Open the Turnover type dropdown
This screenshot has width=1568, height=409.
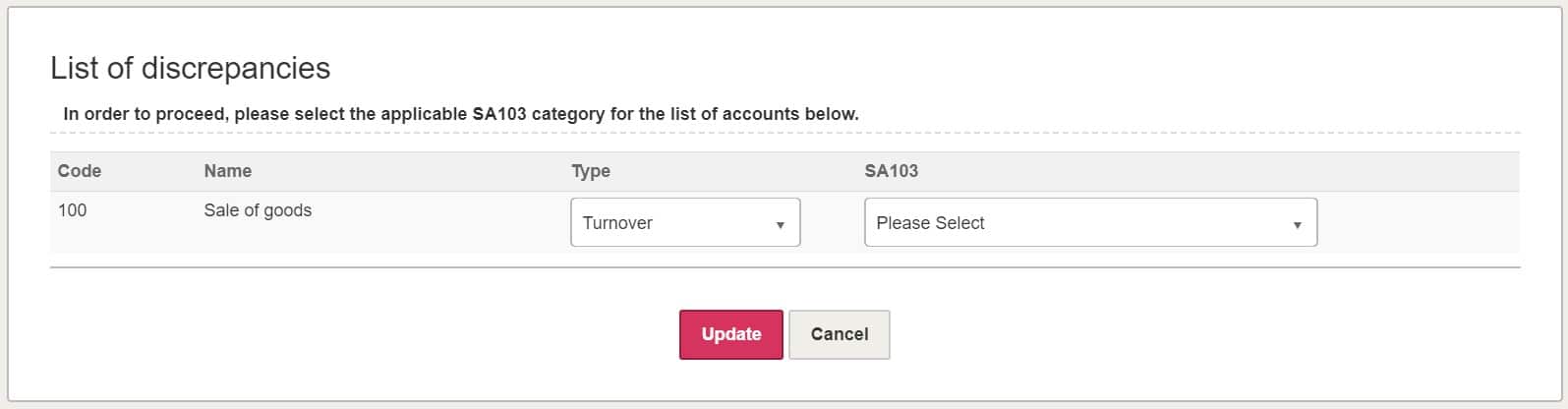coord(685,222)
